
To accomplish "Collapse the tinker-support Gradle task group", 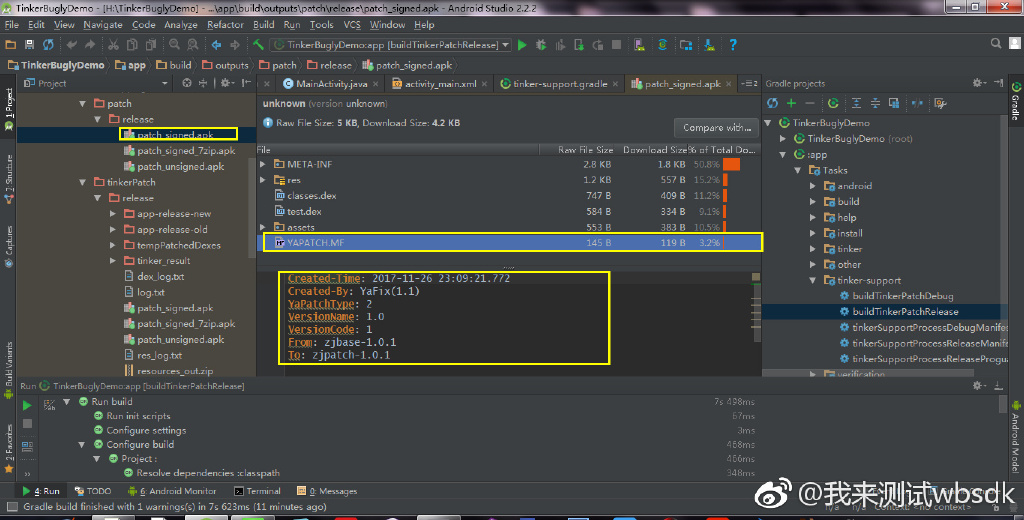I will (813, 280).
